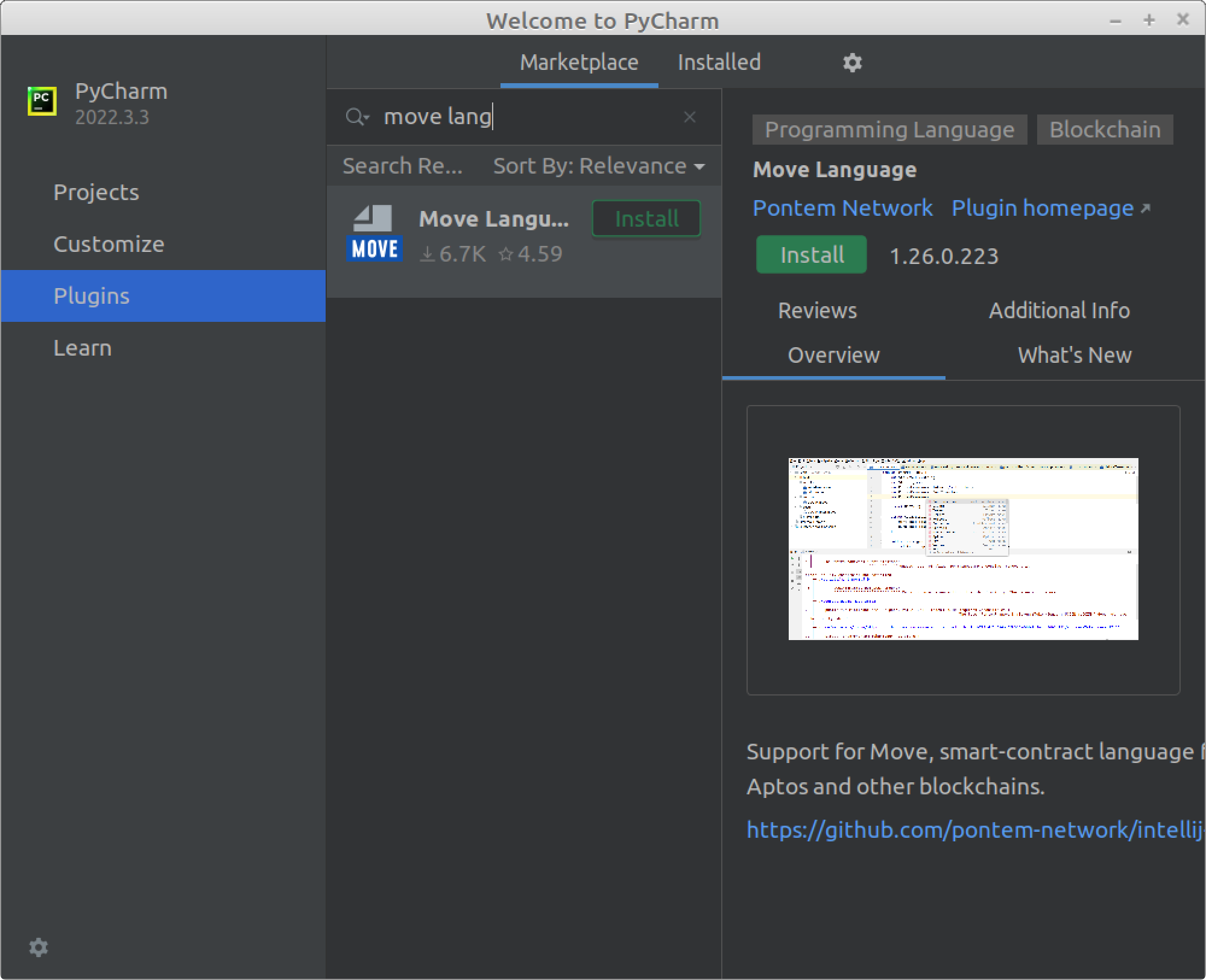Click the Move Language plugin icon
Viewport: 1206px width, 980px height.
pos(374,233)
